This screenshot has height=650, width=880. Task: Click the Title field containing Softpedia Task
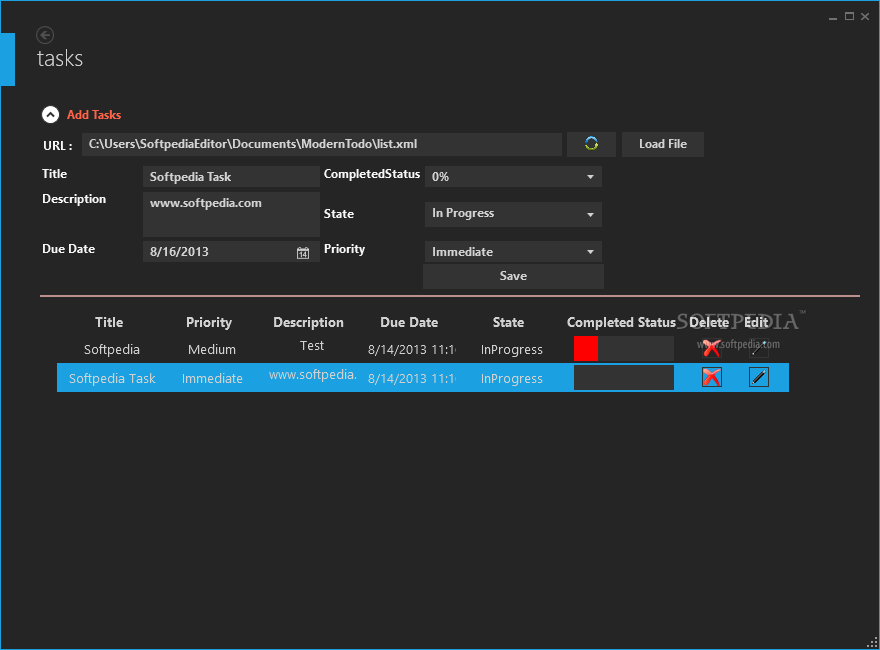click(231, 177)
